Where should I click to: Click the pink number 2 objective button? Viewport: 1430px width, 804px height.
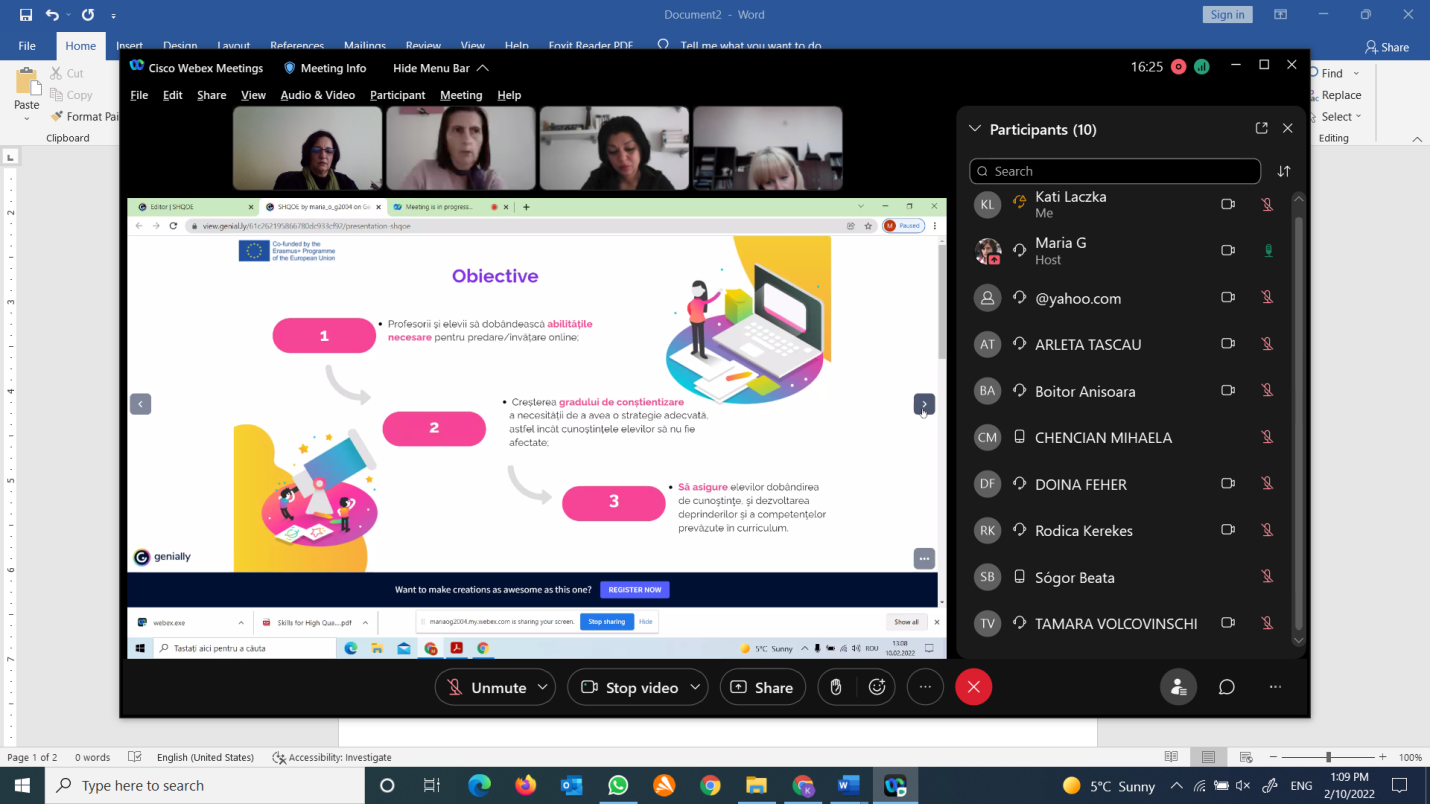coord(434,427)
